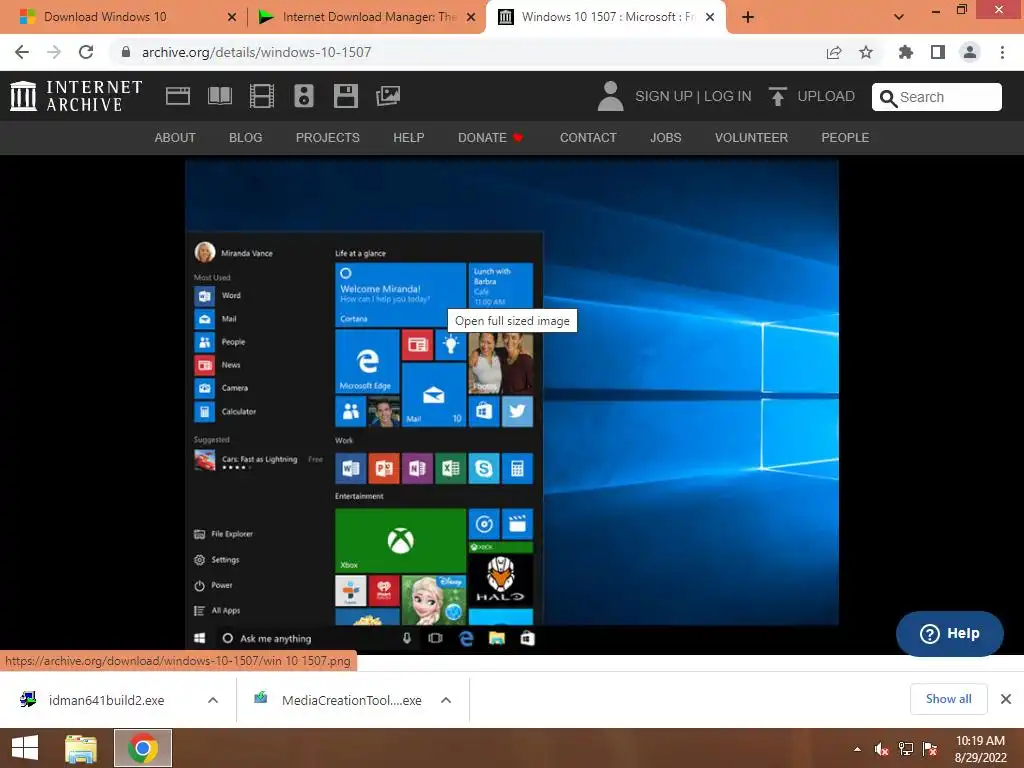Reload the current page
1024x768 pixels.
pos(86,52)
